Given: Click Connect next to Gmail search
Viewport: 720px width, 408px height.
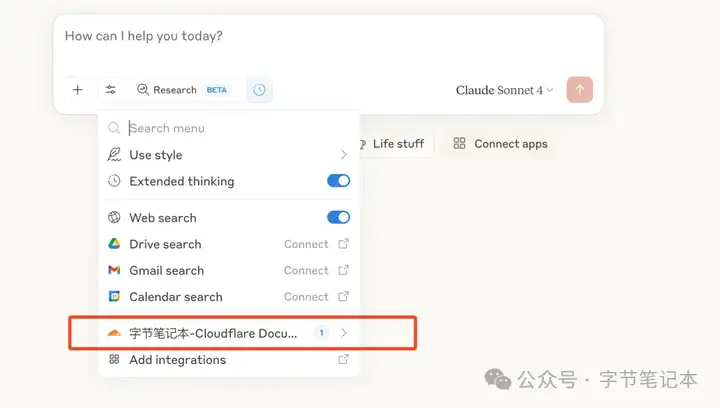Looking at the screenshot, I should tap(306, 270).
